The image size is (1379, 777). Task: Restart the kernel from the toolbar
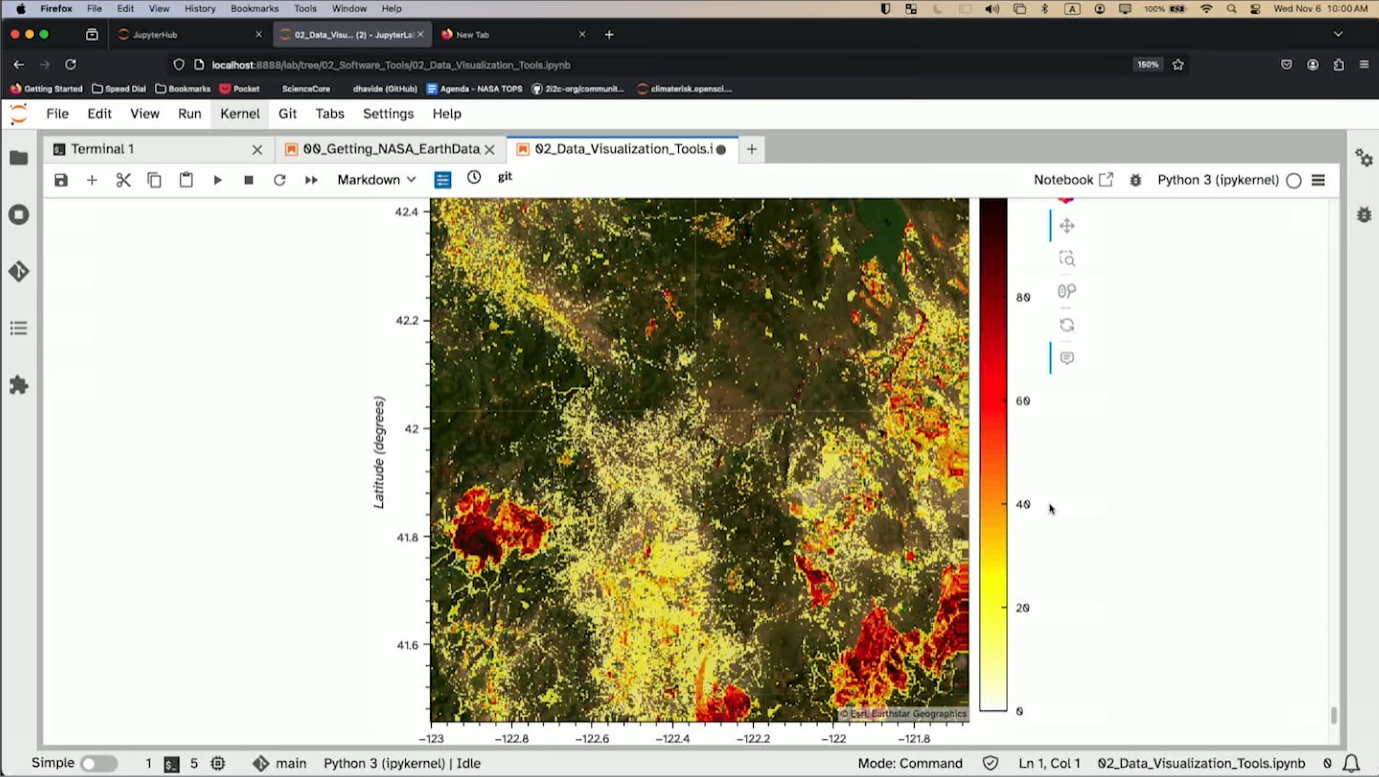280,180
